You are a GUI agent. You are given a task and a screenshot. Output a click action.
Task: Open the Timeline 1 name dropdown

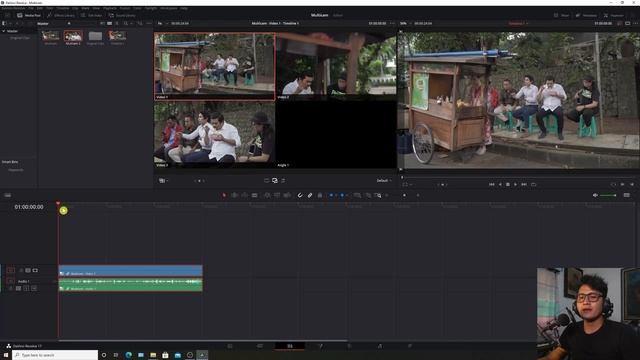coord(518,23)
